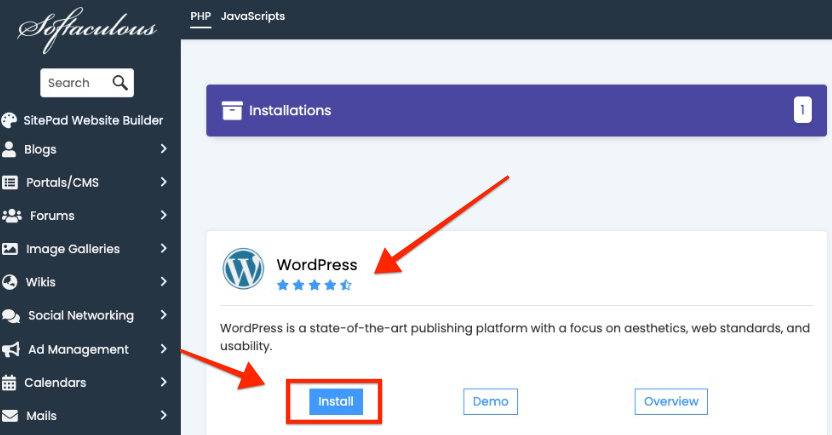
Task: Click the SitePad palette icon
Action: [x=9, y=120]
